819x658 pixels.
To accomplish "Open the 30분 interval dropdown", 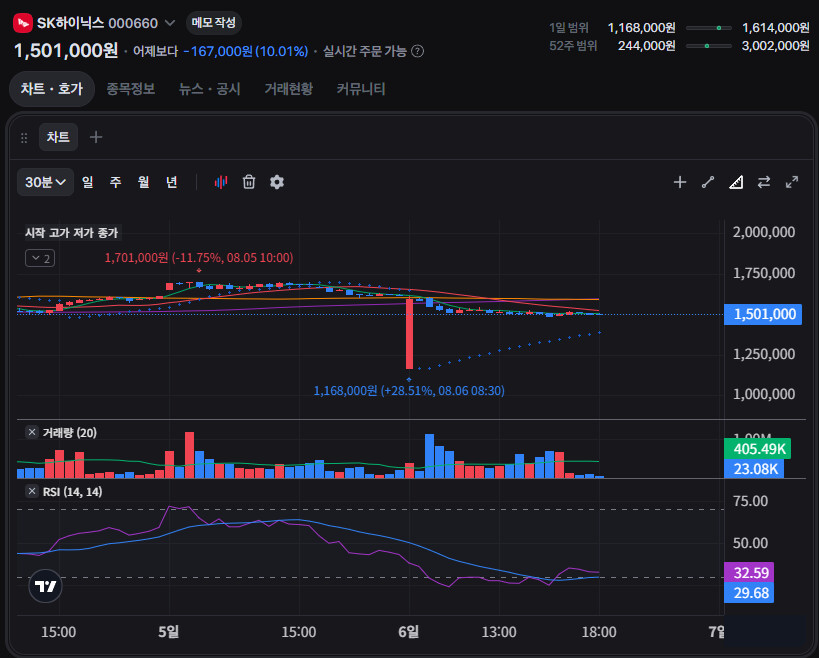I will pos(45,182).
